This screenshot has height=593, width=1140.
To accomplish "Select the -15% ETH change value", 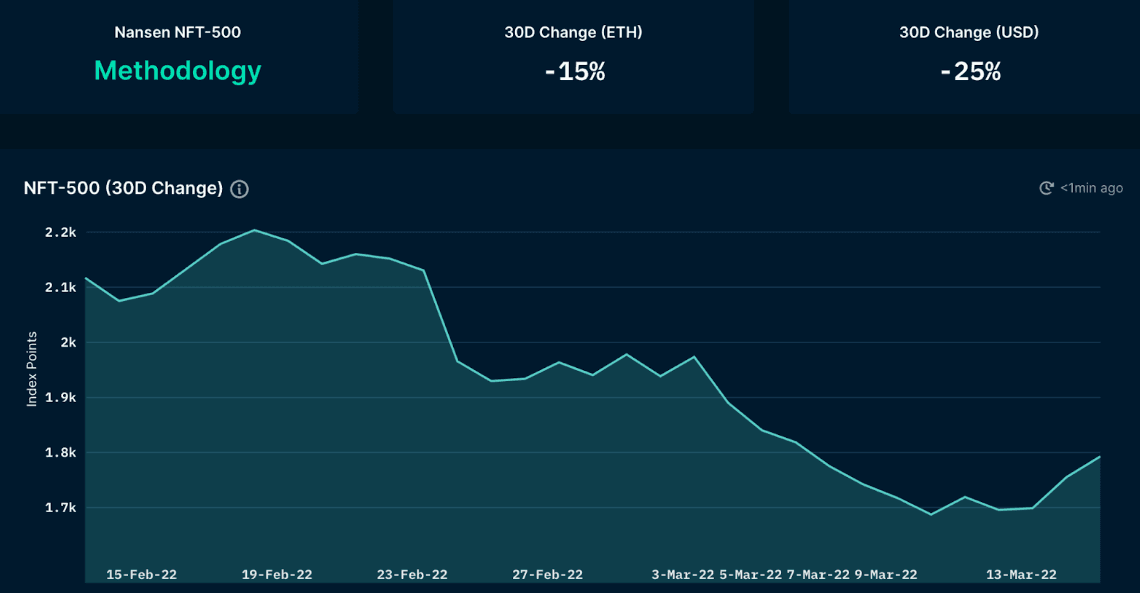I will tap(574, 72).
